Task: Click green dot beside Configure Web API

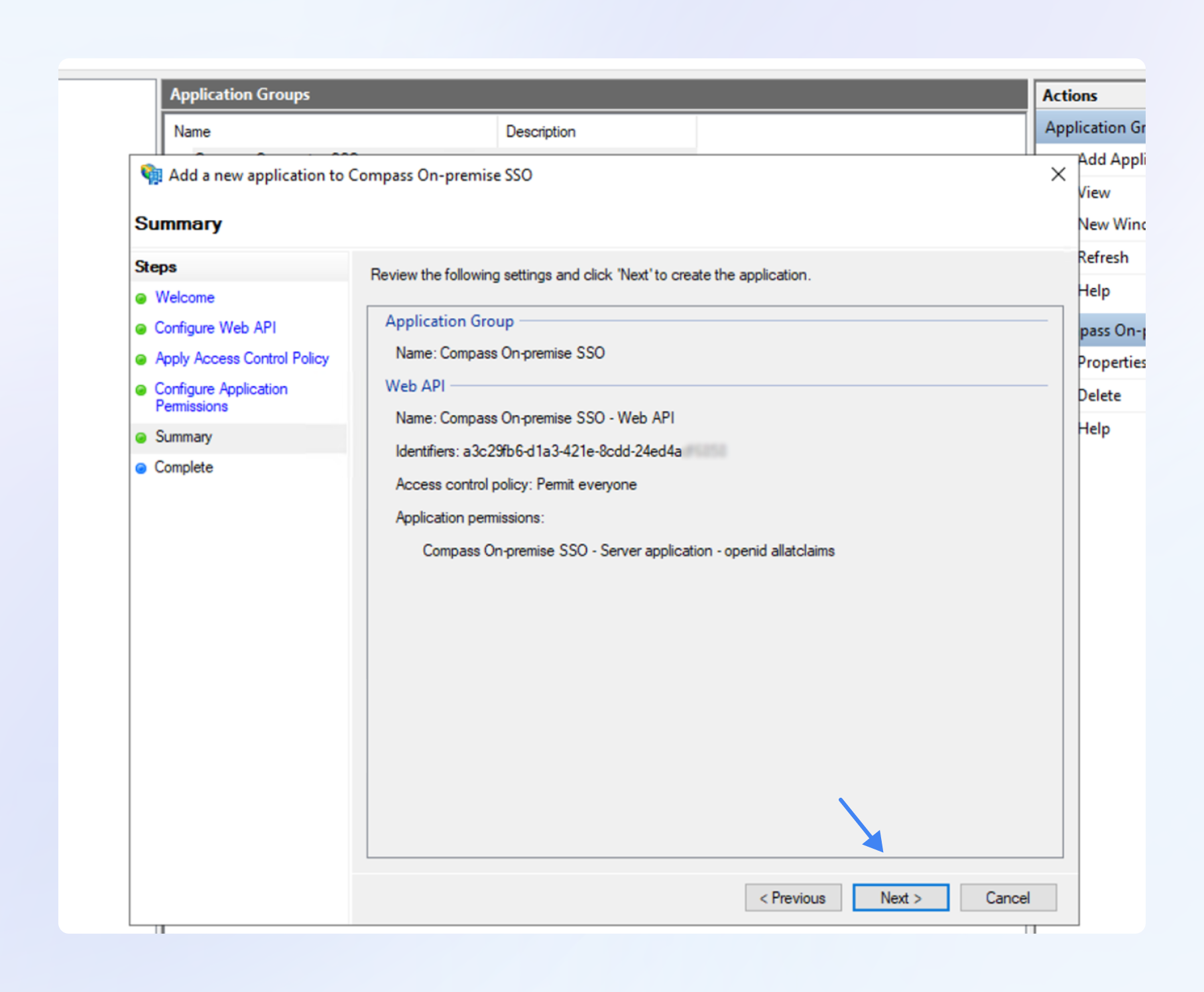Action: click(141, 329)
